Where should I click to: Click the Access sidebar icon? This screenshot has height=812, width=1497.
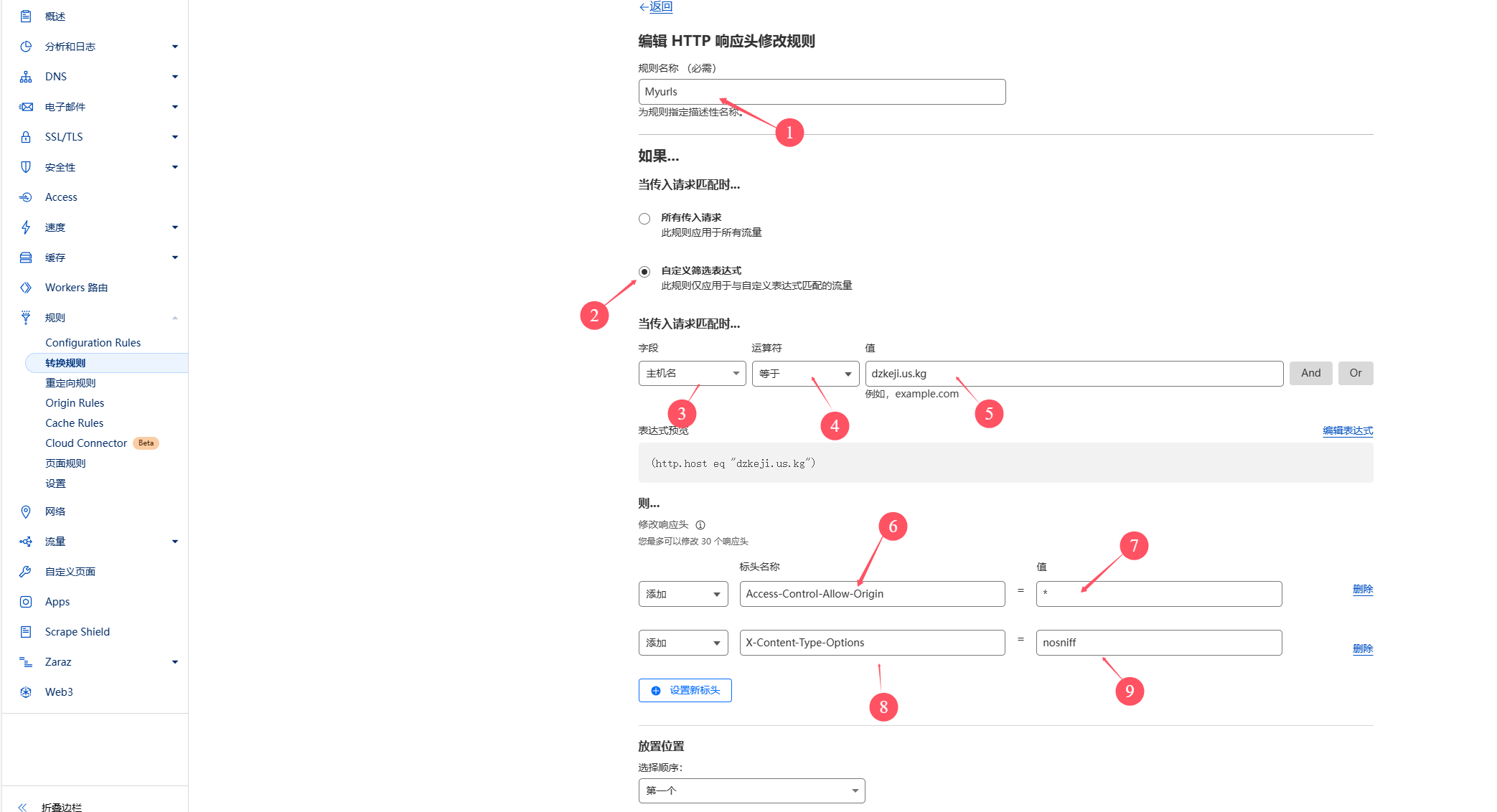click(x=26, y=197)
